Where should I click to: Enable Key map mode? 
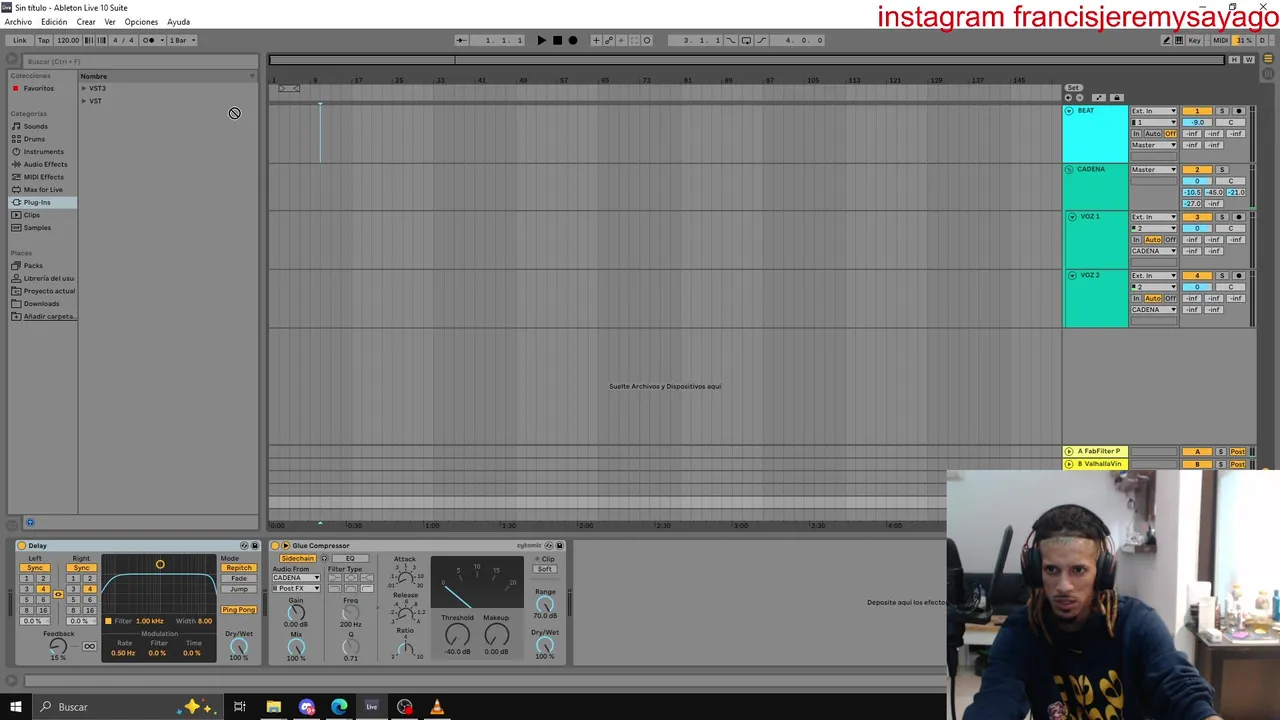point(1194,40)
